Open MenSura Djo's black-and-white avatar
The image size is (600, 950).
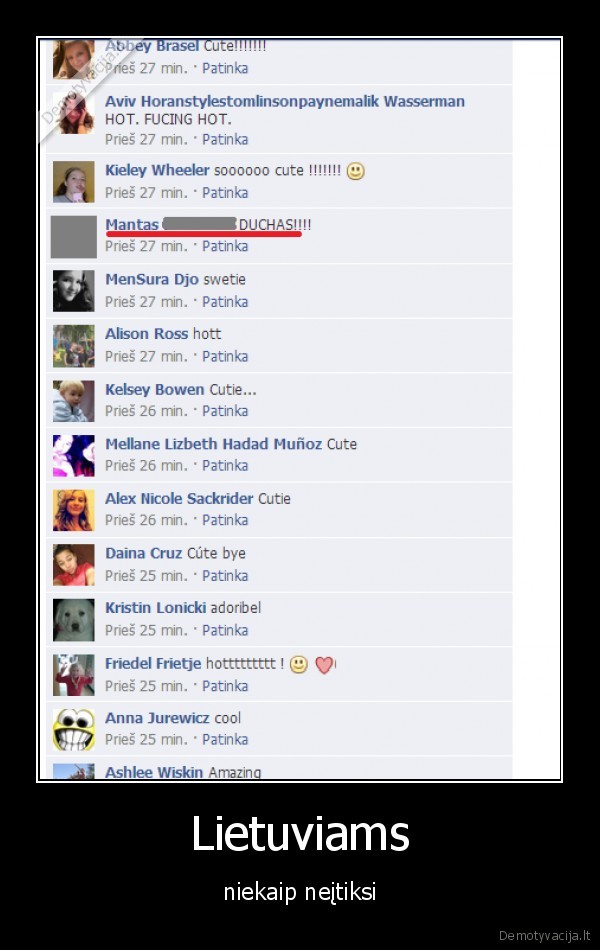(73, 291)
